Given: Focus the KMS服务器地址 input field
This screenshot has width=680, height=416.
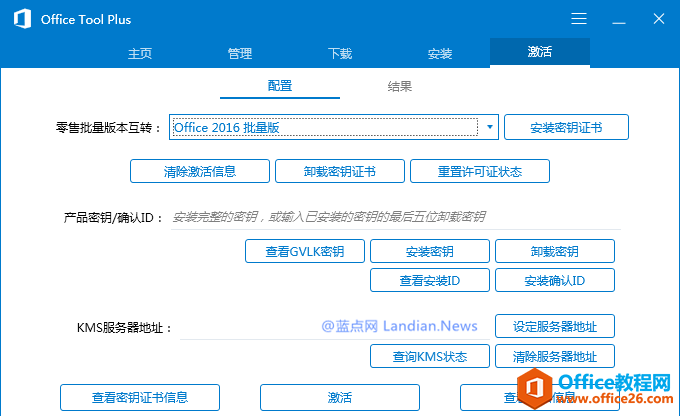Looking at the screenshot, I should click(x=335, y=327).
